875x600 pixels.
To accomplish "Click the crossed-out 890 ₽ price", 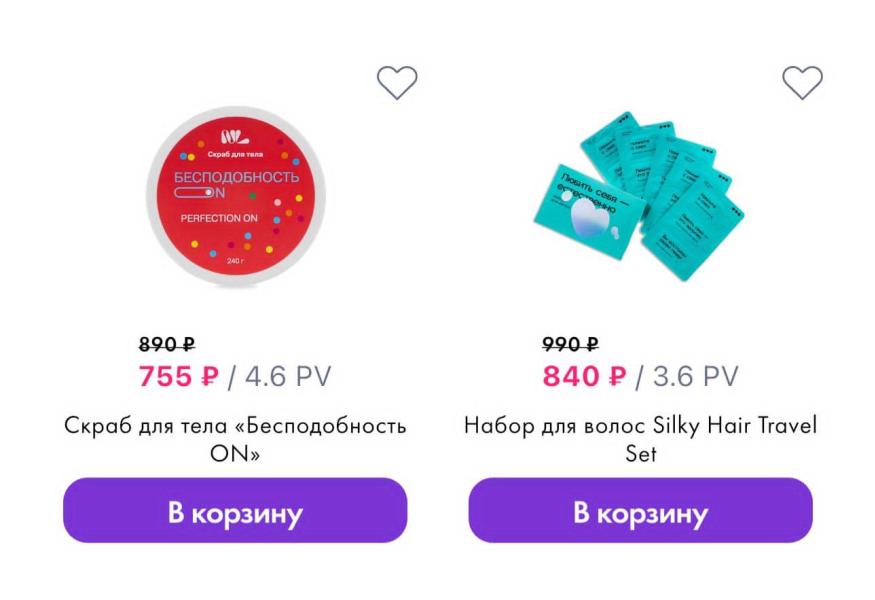I will [166, 345].
